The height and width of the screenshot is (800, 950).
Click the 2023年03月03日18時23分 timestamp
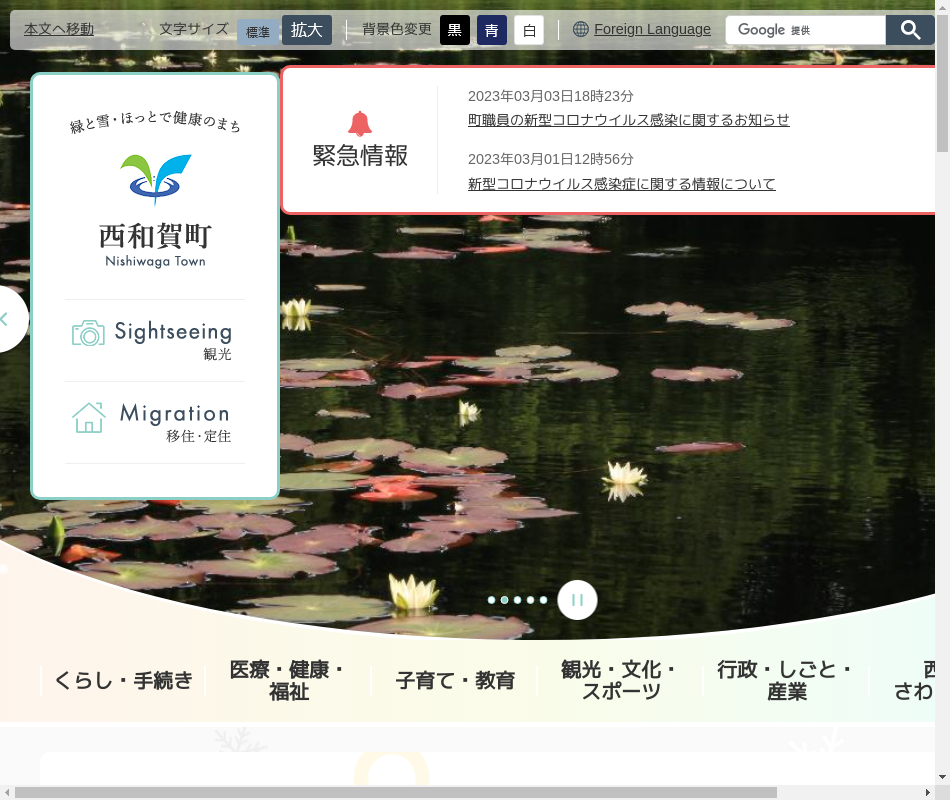(x=551, y=96)
